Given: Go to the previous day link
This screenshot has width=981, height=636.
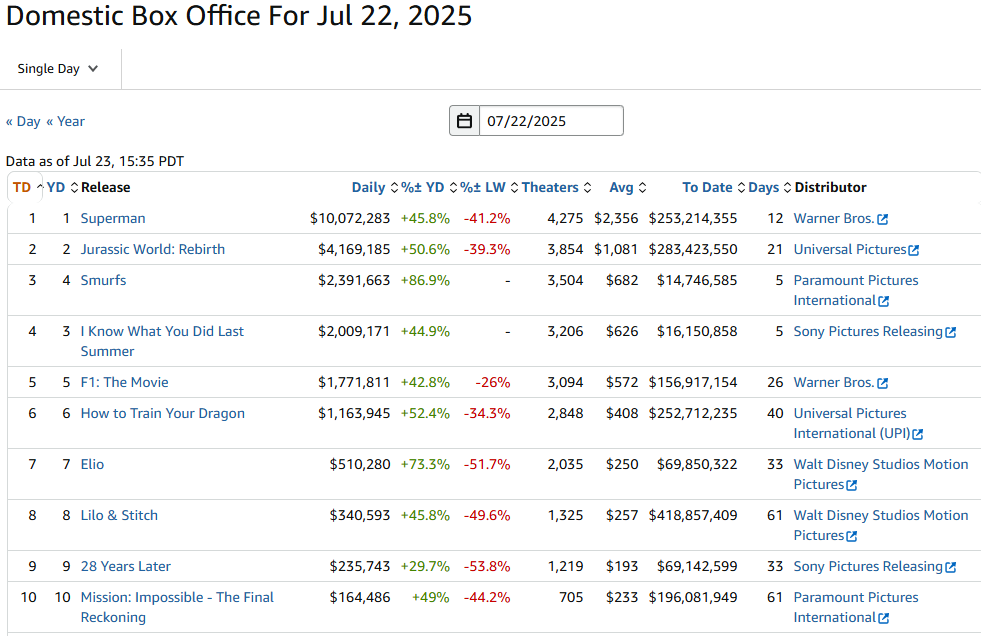Looking at the screenshot, I should pyautogui.click(x=23, y=121).
